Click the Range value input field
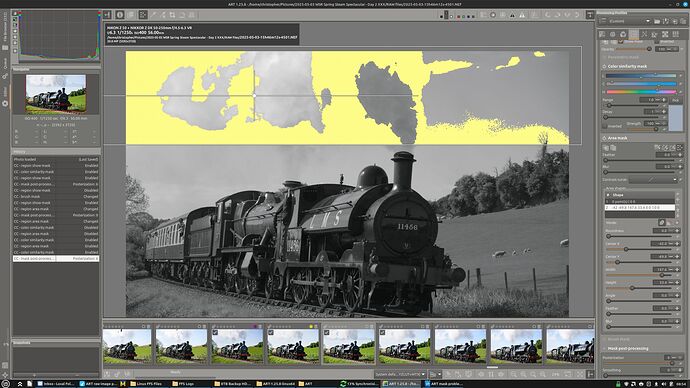 (x=648, y=100)
